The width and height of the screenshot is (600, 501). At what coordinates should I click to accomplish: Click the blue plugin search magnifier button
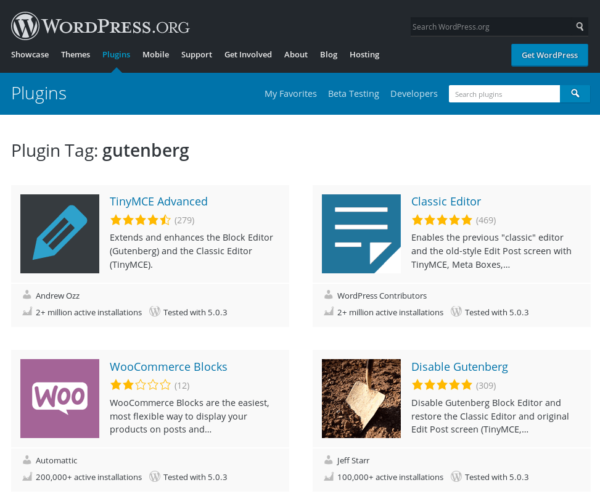[x=575, y=93]
